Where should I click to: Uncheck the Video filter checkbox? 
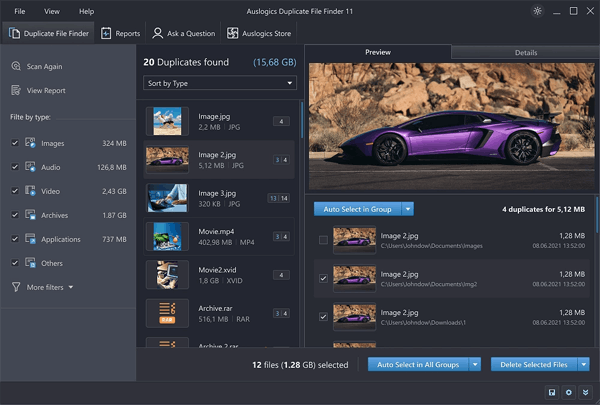click(15, 191)
